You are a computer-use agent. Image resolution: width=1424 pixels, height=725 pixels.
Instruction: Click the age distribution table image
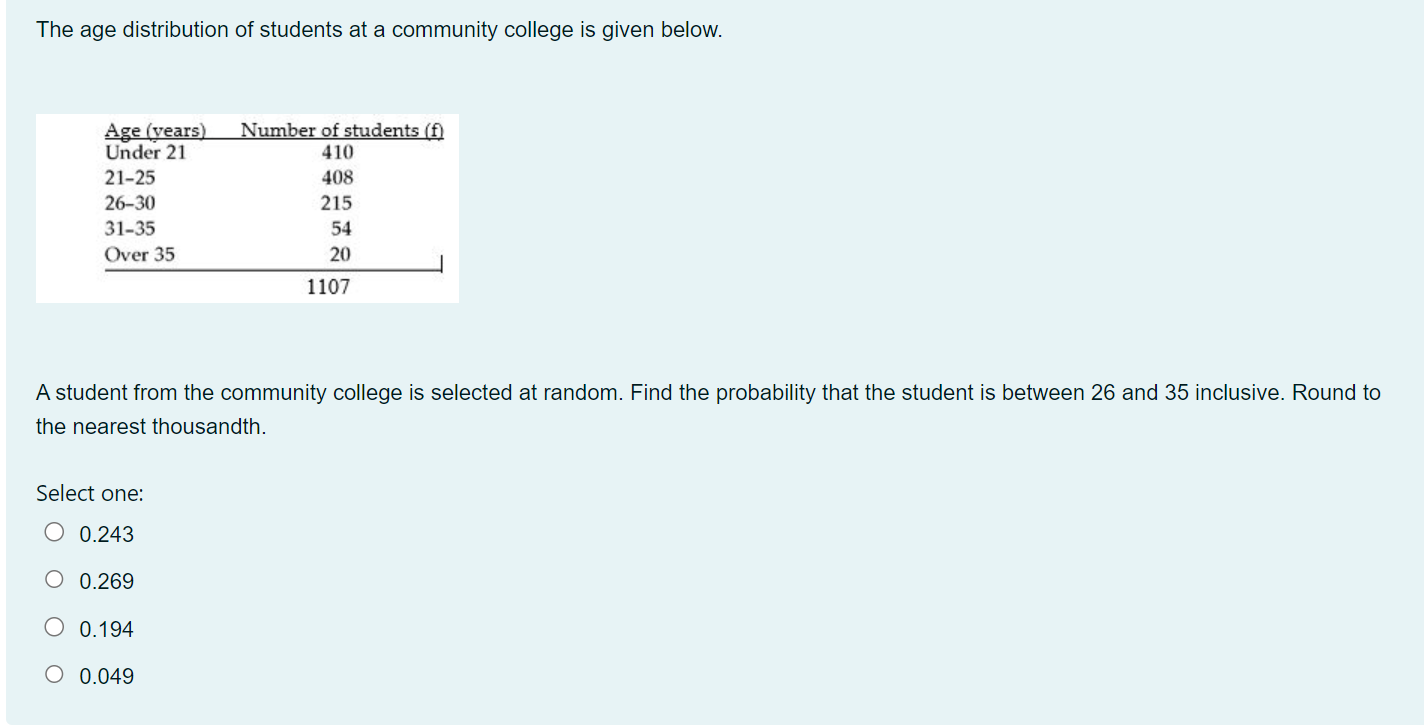point(247,207)
